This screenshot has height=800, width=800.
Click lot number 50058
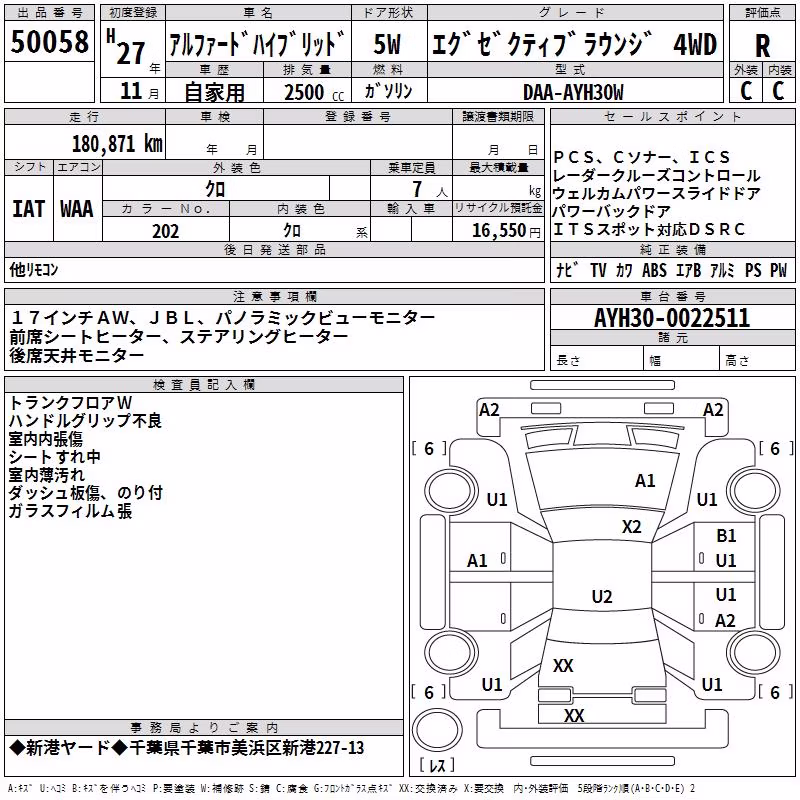(49, 42)
